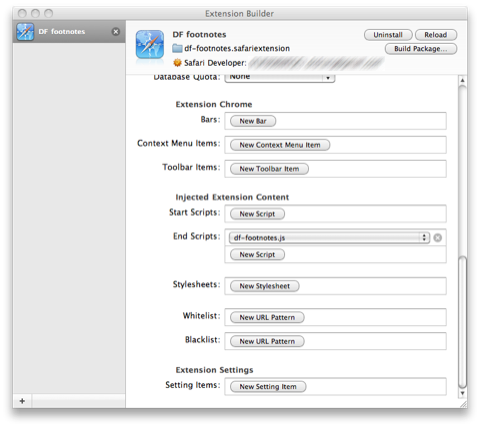
Task: Add new extension with plus button
Action: [22, 401]
